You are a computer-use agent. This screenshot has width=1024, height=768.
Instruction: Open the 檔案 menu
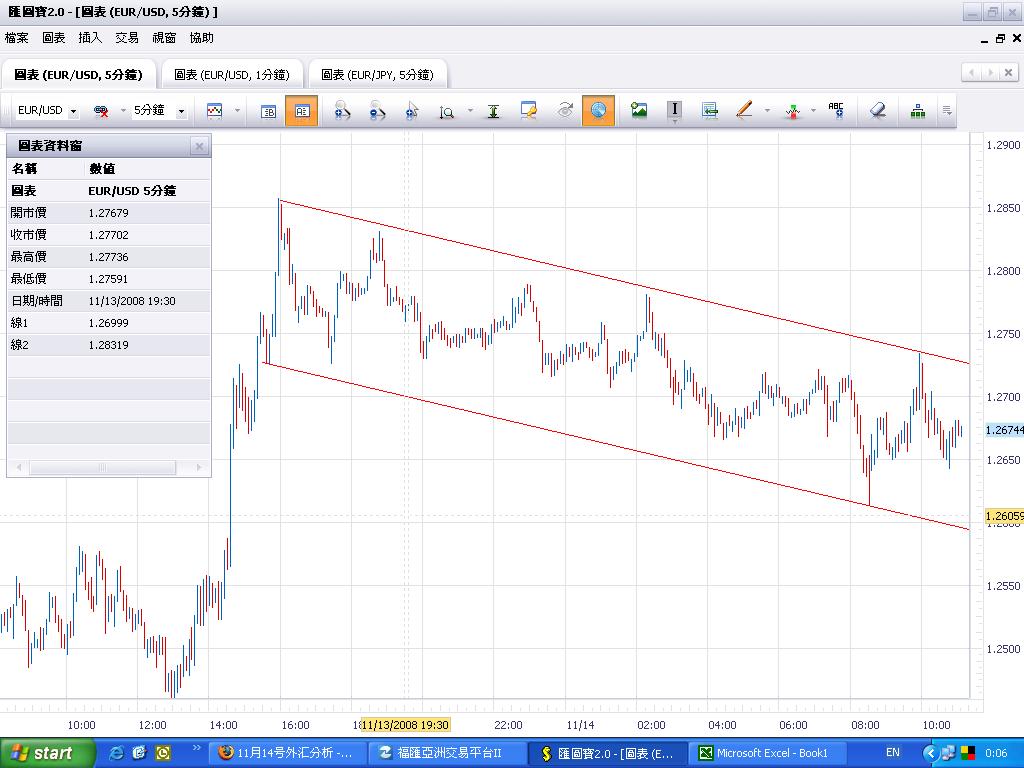16,38
